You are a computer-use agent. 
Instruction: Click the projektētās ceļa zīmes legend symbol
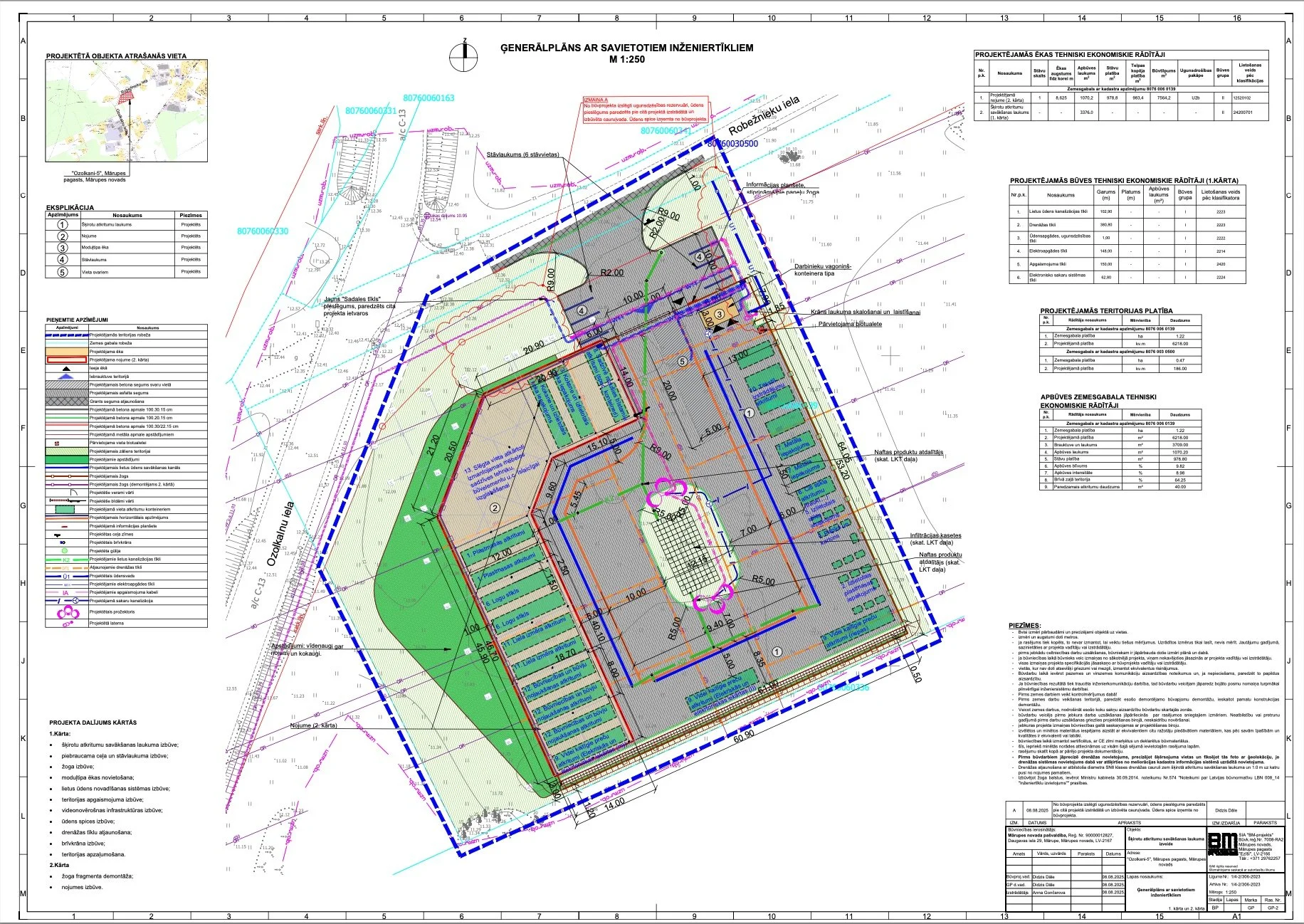[x=57, y=535]
